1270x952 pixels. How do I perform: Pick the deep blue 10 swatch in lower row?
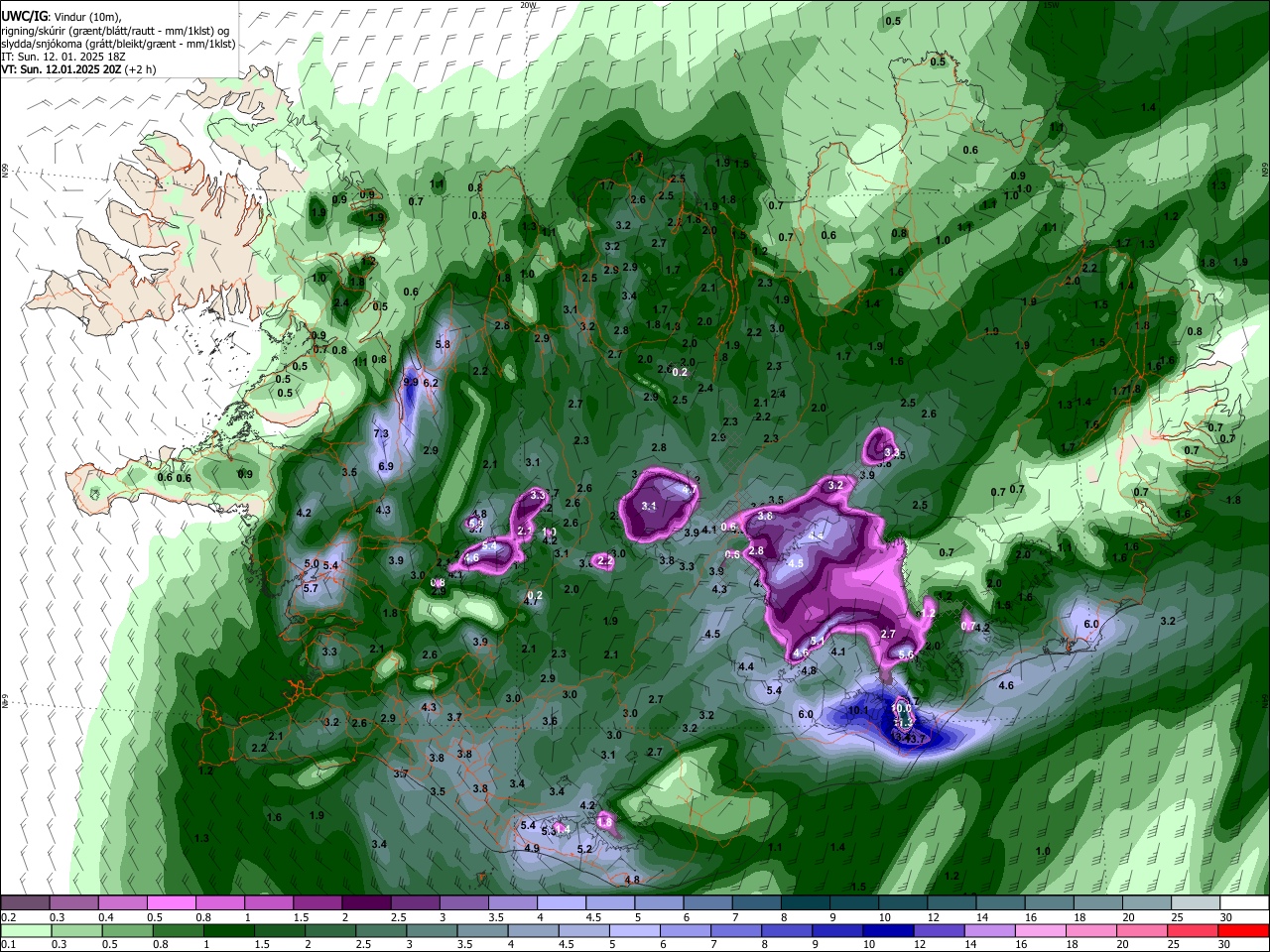coord(888,930)
